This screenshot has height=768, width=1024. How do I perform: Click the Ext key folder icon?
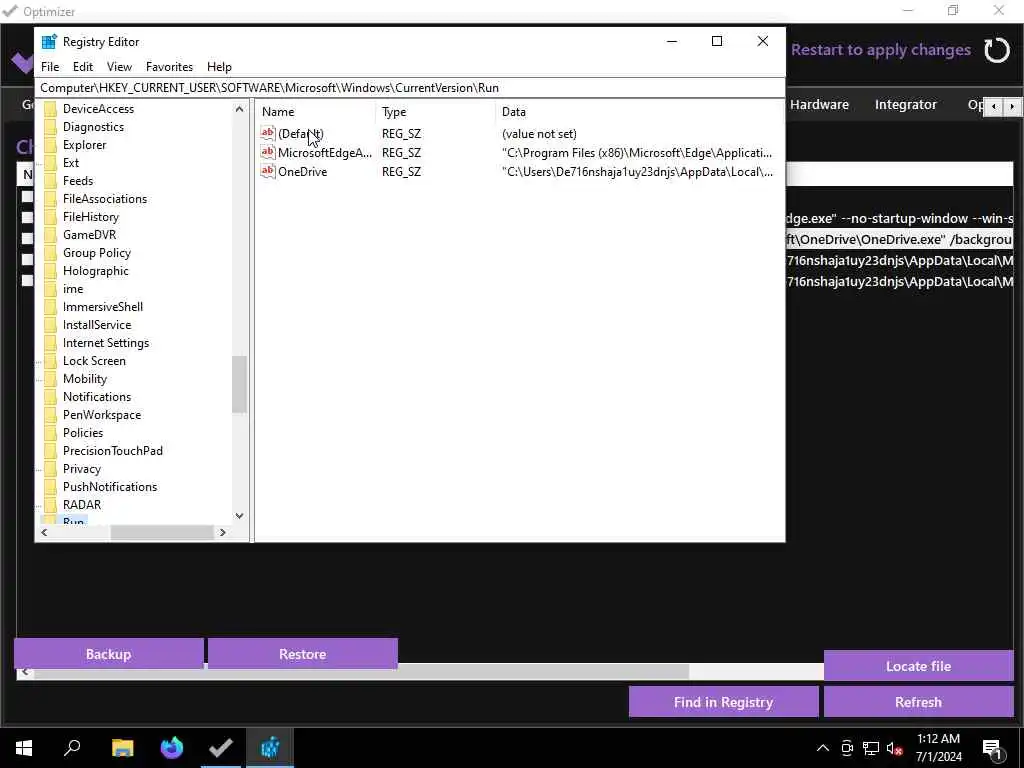point(50,163)
